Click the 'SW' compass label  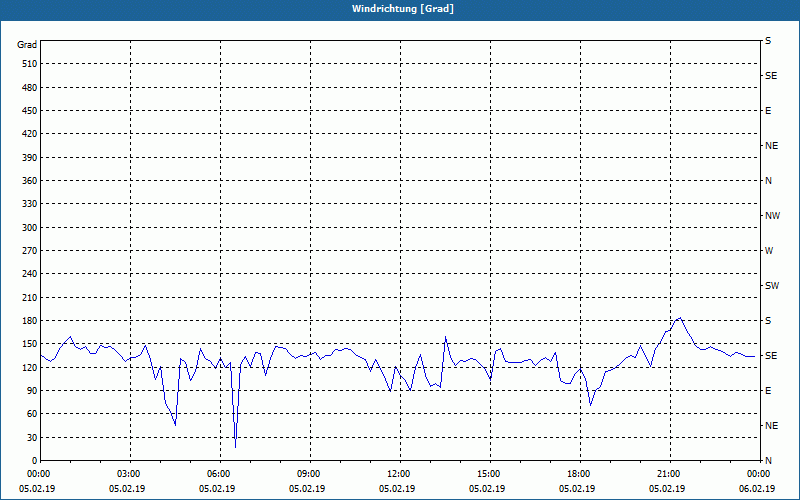(772, 286)
